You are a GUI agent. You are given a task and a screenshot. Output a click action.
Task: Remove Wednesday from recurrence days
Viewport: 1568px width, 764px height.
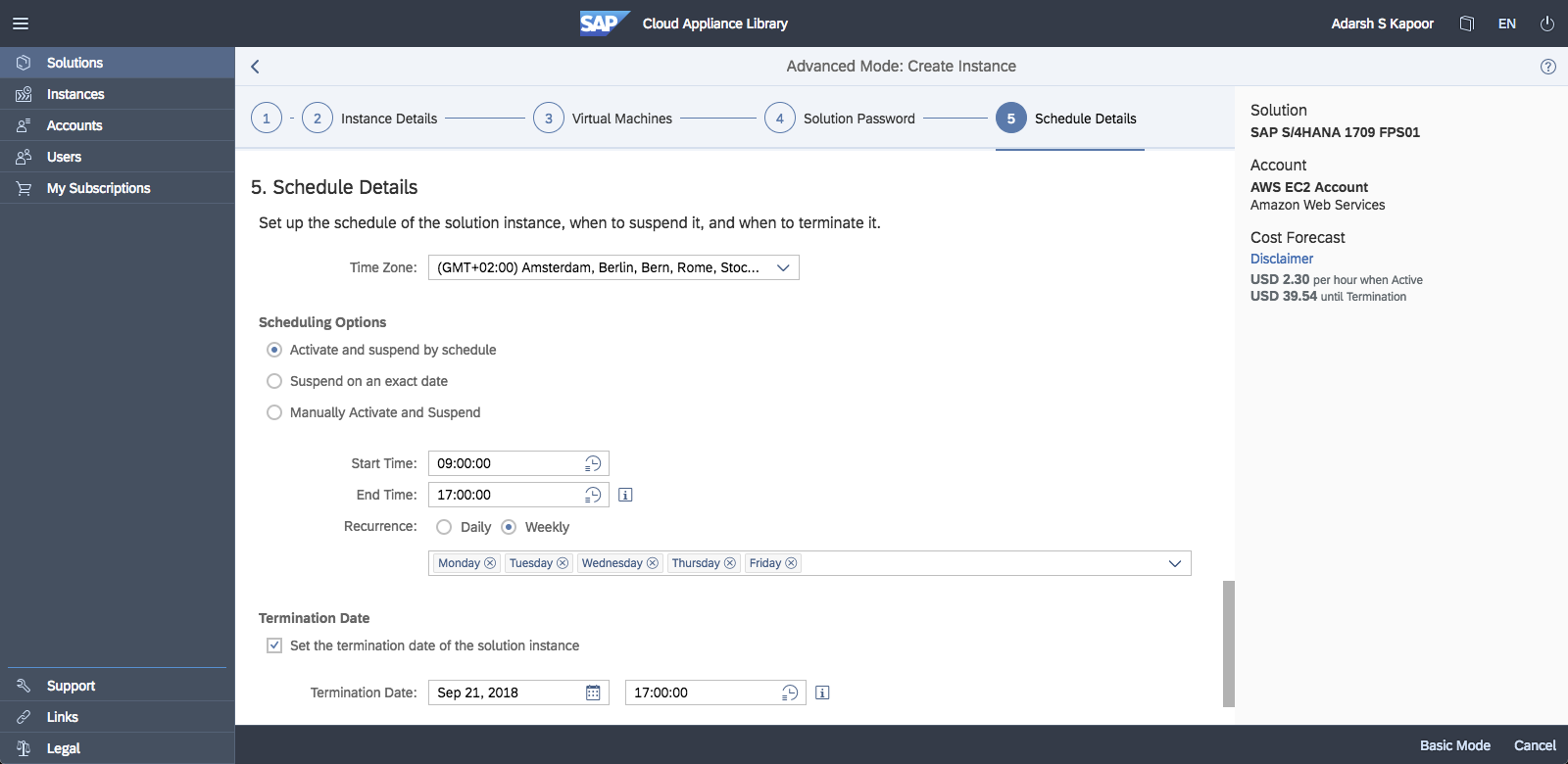pyautogui.click(x=653, y=563)
